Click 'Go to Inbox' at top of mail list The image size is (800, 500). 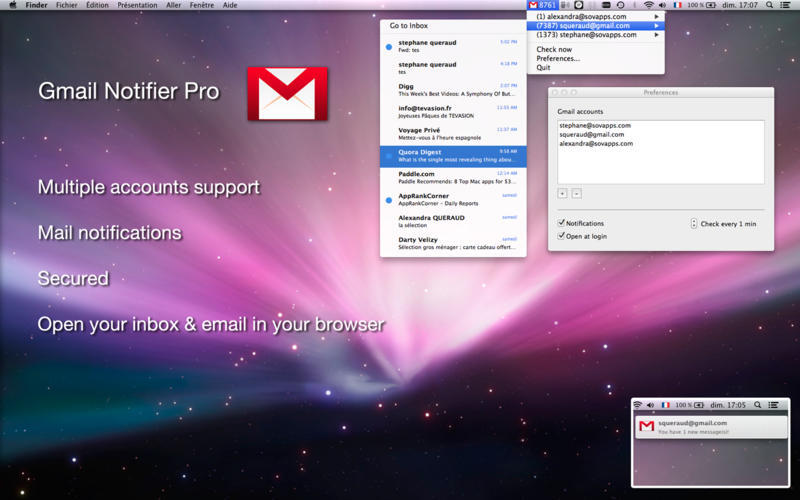tap(409, 26)
